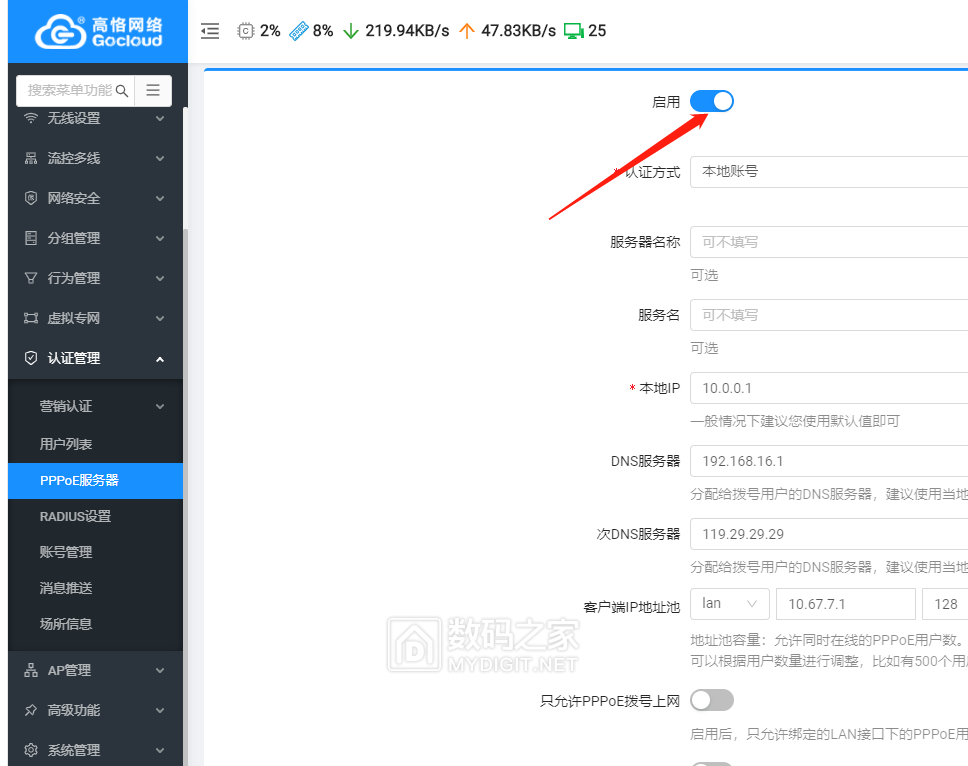Click the 流控多线 icon
This screenshot has height=766, width=968.
point(31,159)
